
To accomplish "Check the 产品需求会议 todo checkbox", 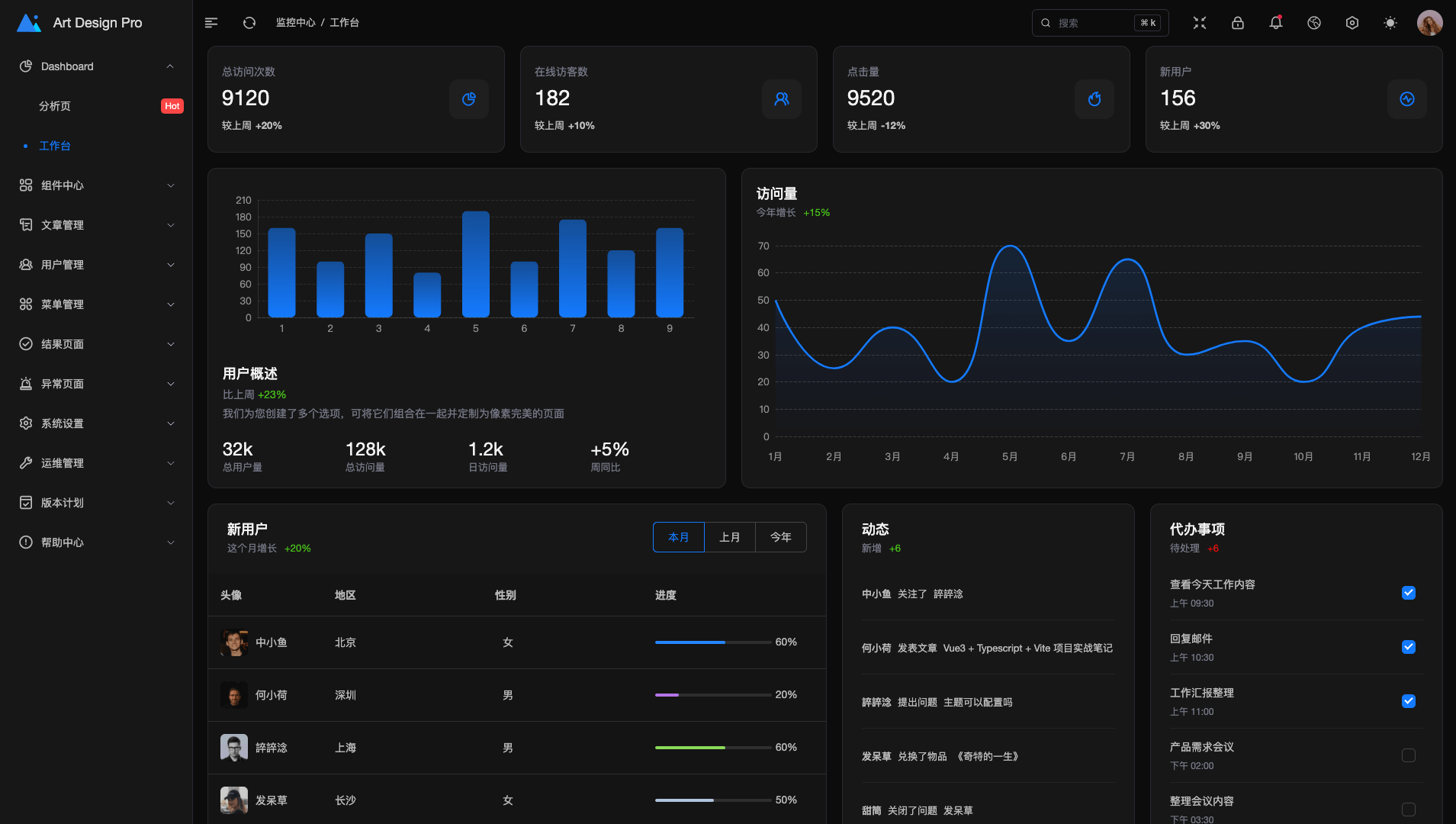I will pos(1407,755).
